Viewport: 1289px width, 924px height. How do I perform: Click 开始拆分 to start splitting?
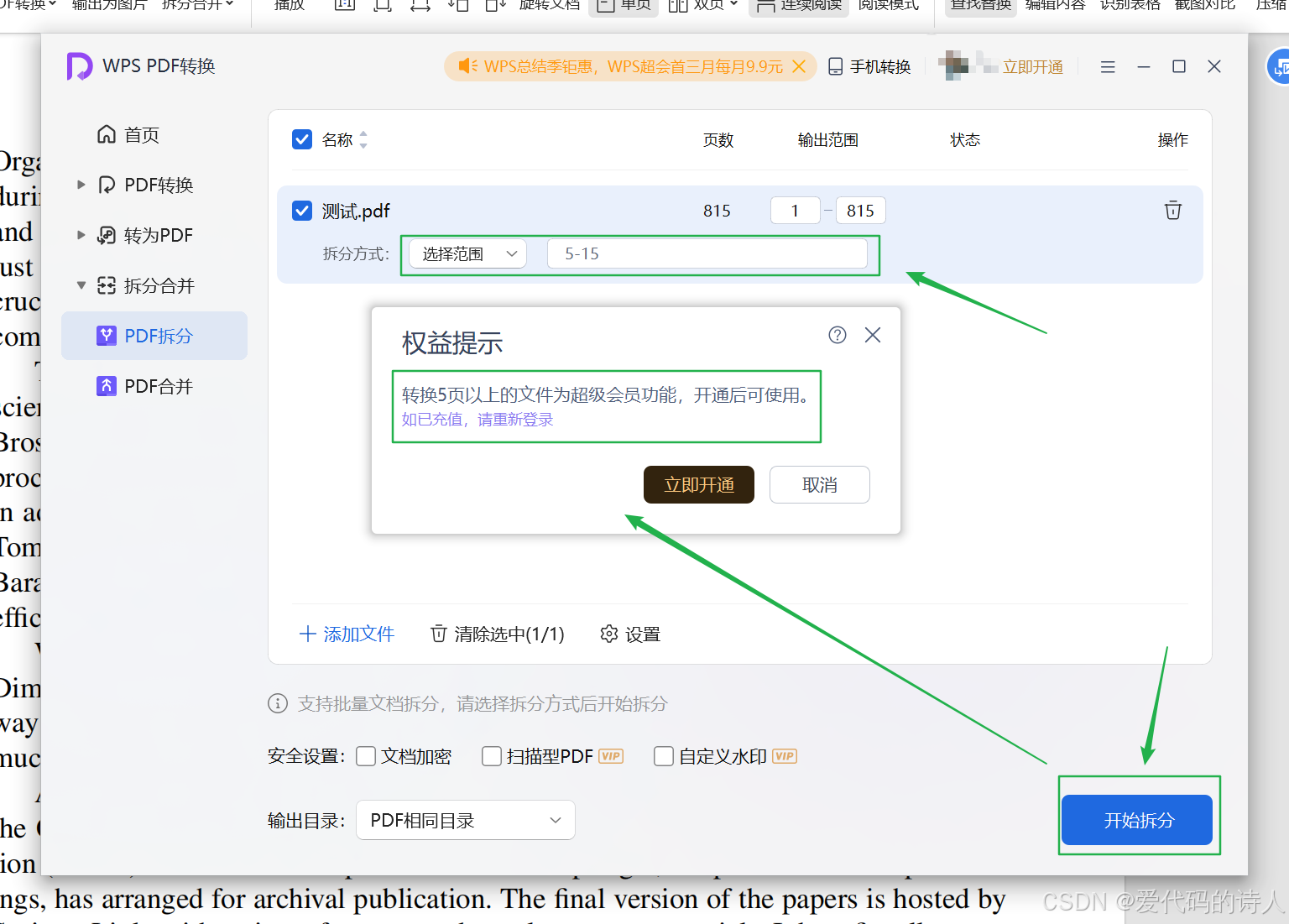tap(1137, 820)
